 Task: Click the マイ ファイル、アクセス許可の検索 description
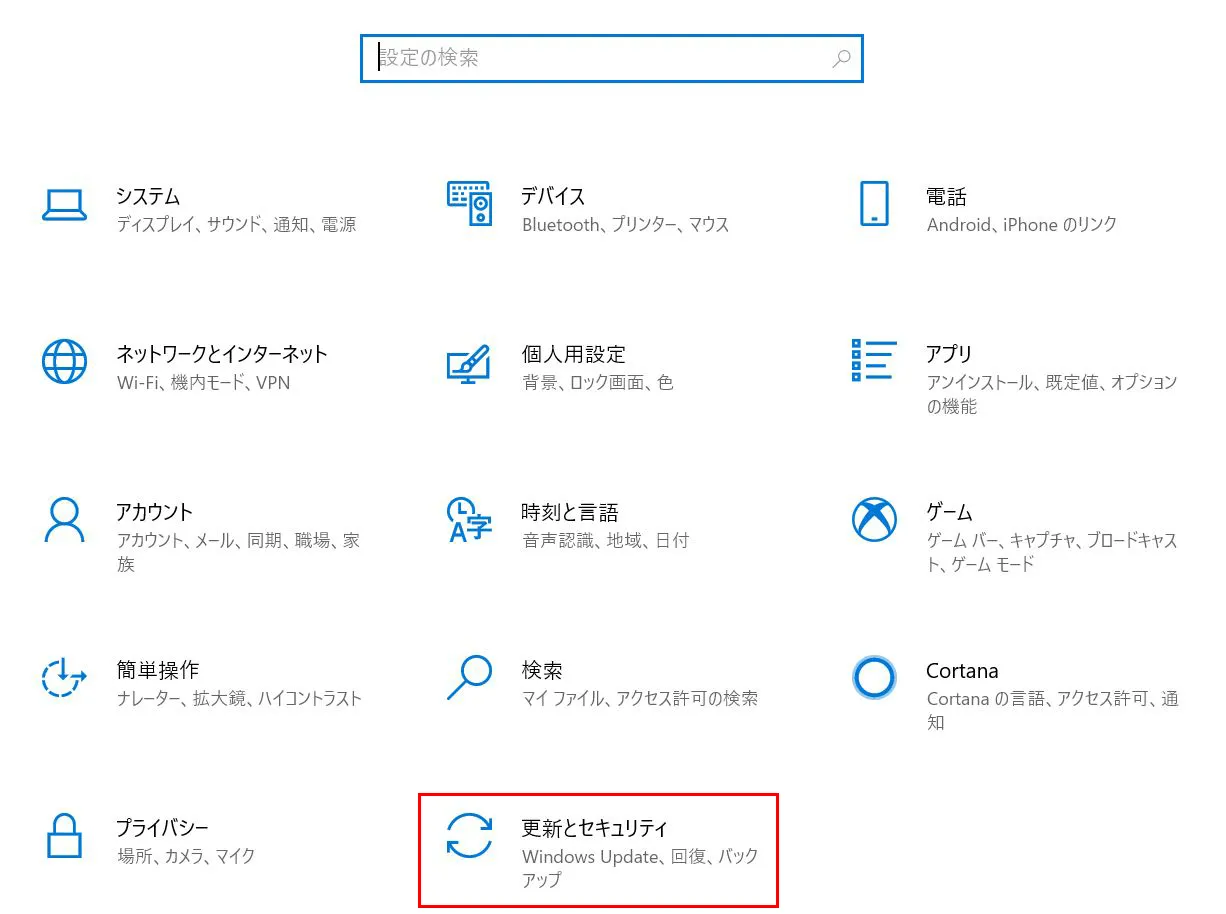click(639, 699)
